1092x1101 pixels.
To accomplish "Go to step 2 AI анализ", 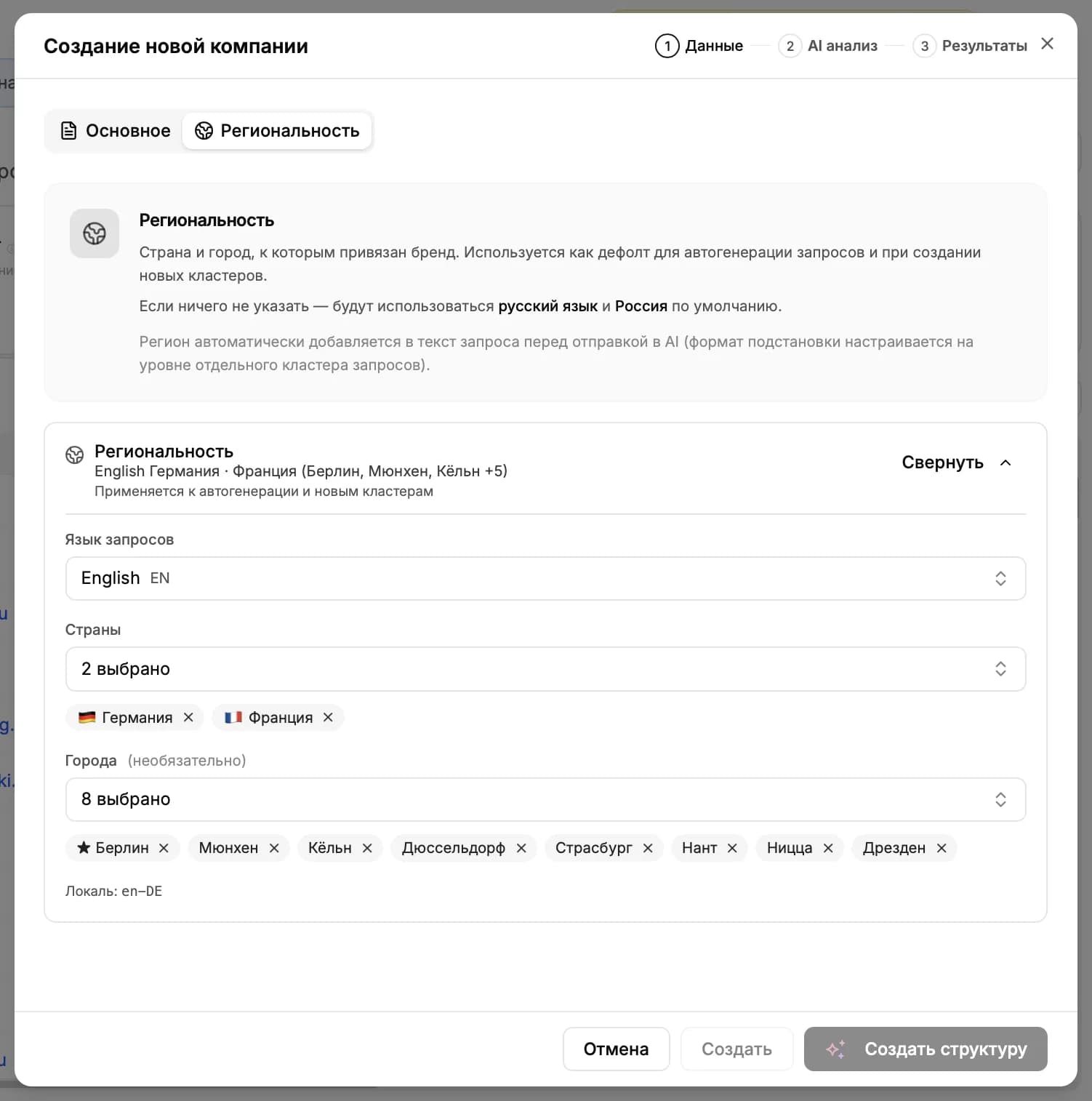I will (828, 46).
